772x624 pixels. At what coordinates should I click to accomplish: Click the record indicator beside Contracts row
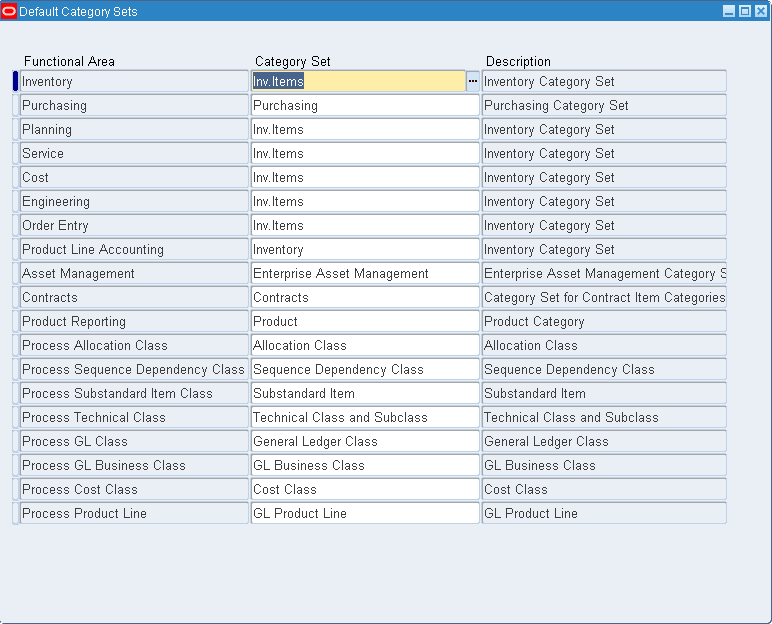click(15, 297)
